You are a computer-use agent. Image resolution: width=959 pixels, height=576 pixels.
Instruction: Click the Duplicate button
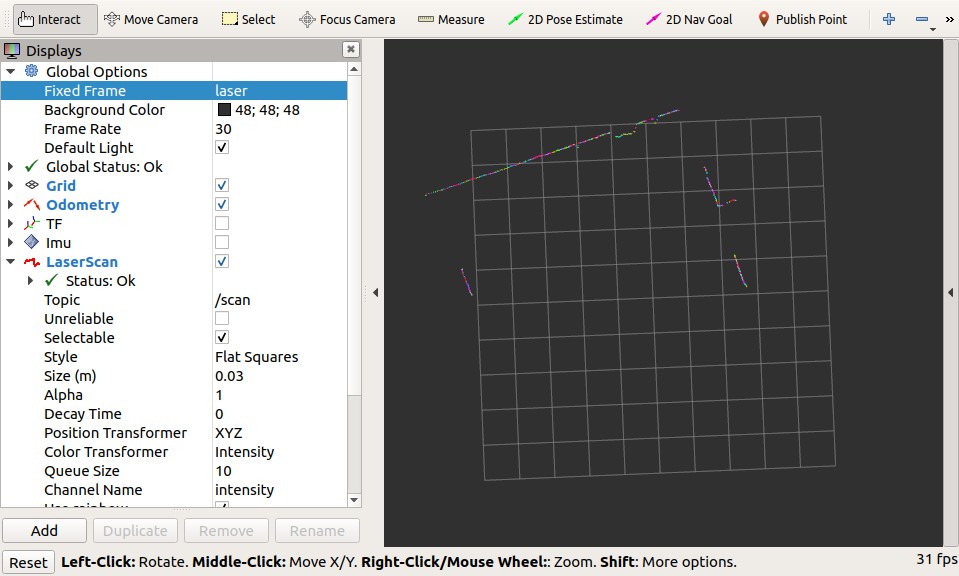(135, 531)
